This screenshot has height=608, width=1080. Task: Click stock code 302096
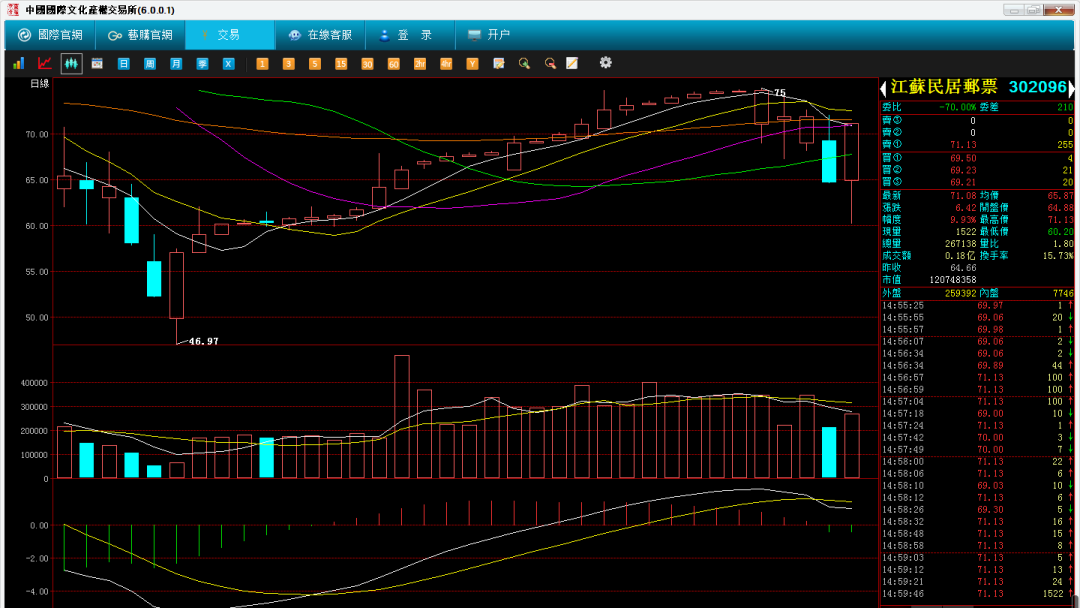[x=1037, y=87]
